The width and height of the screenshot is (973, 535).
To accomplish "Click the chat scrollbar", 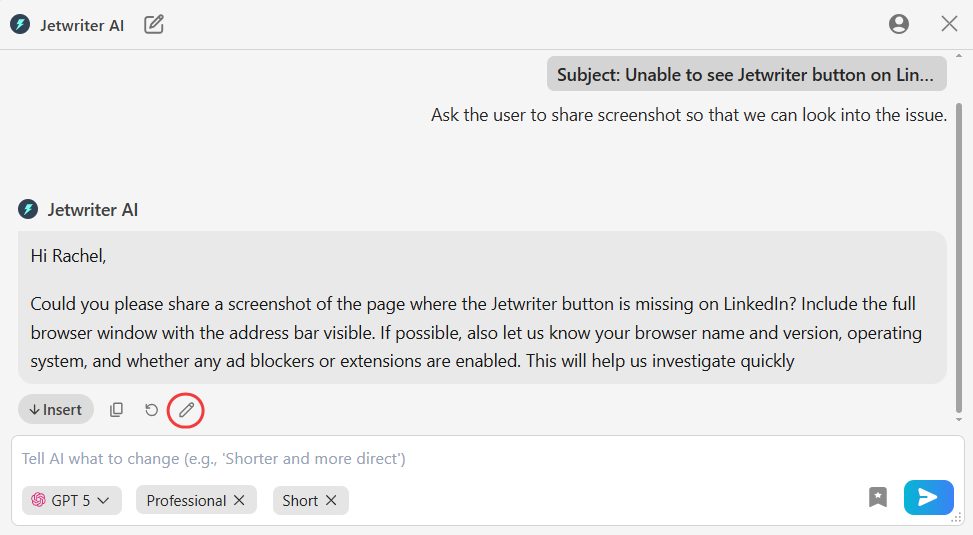I will pyautogui.click(x=959, y=258).
